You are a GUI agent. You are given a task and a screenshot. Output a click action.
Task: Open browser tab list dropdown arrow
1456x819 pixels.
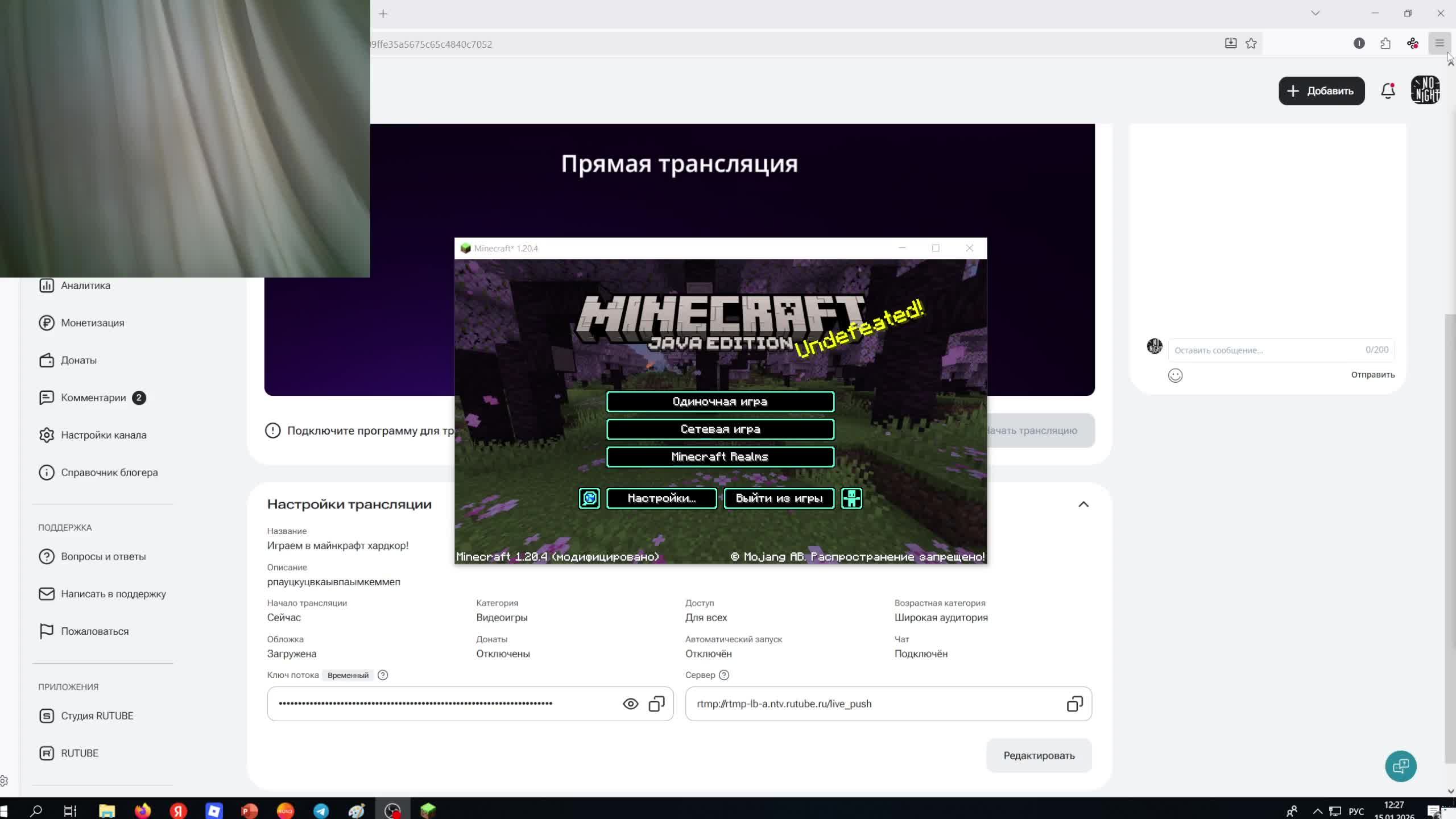[1315, 13]
